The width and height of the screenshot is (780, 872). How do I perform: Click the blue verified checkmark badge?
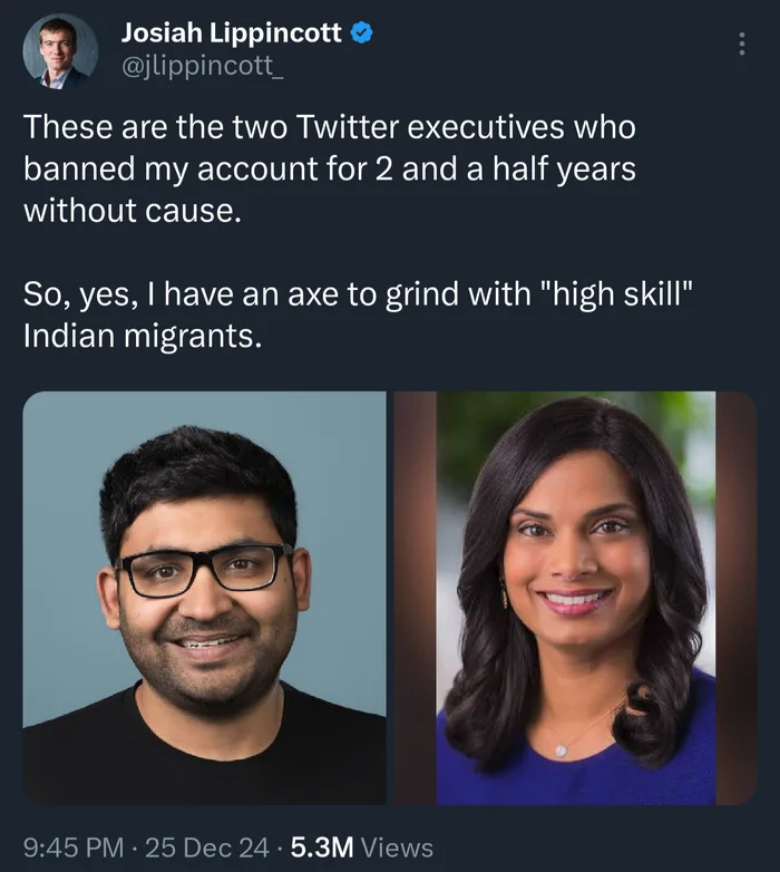[x=361, y=33]
